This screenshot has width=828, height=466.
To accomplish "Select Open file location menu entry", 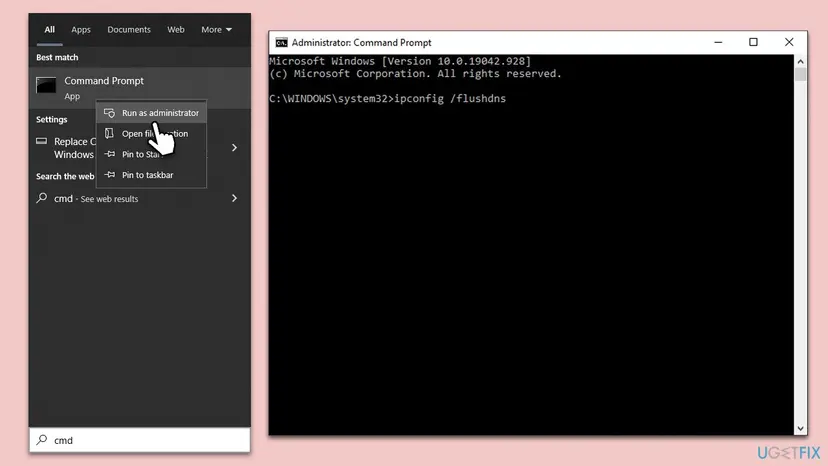I will click(152, 134).
